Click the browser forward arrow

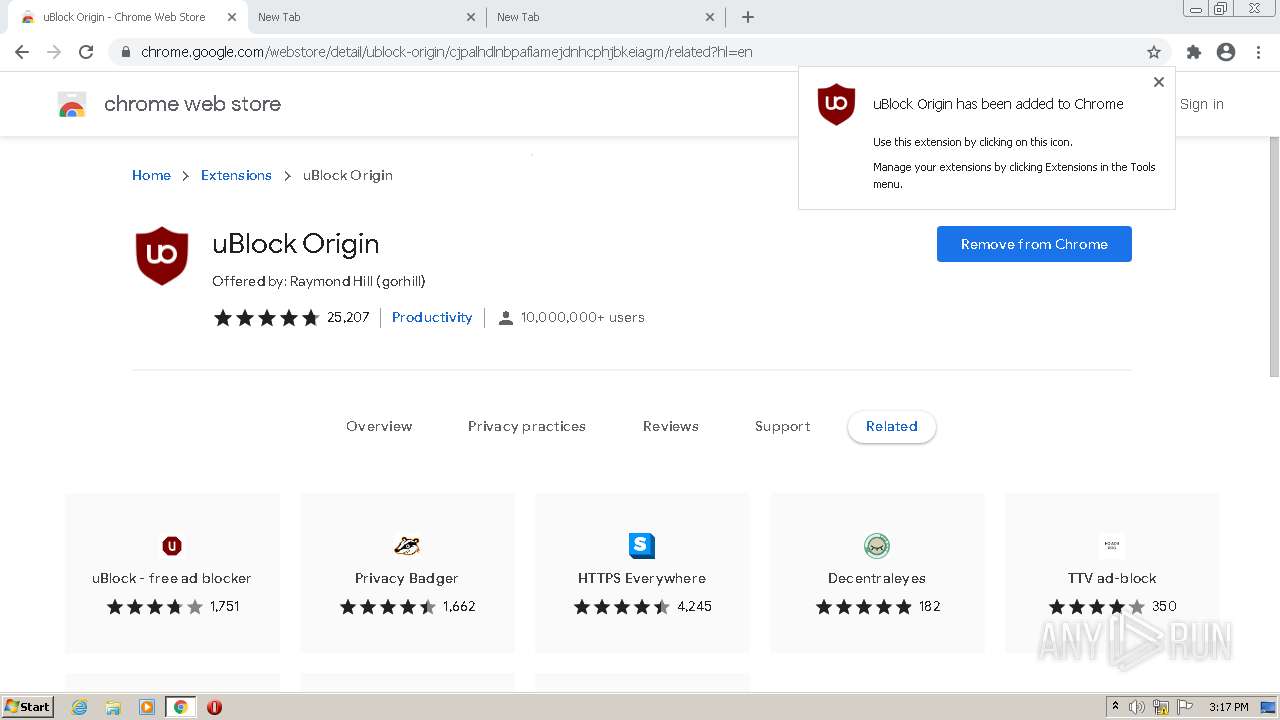coord(54,52)
